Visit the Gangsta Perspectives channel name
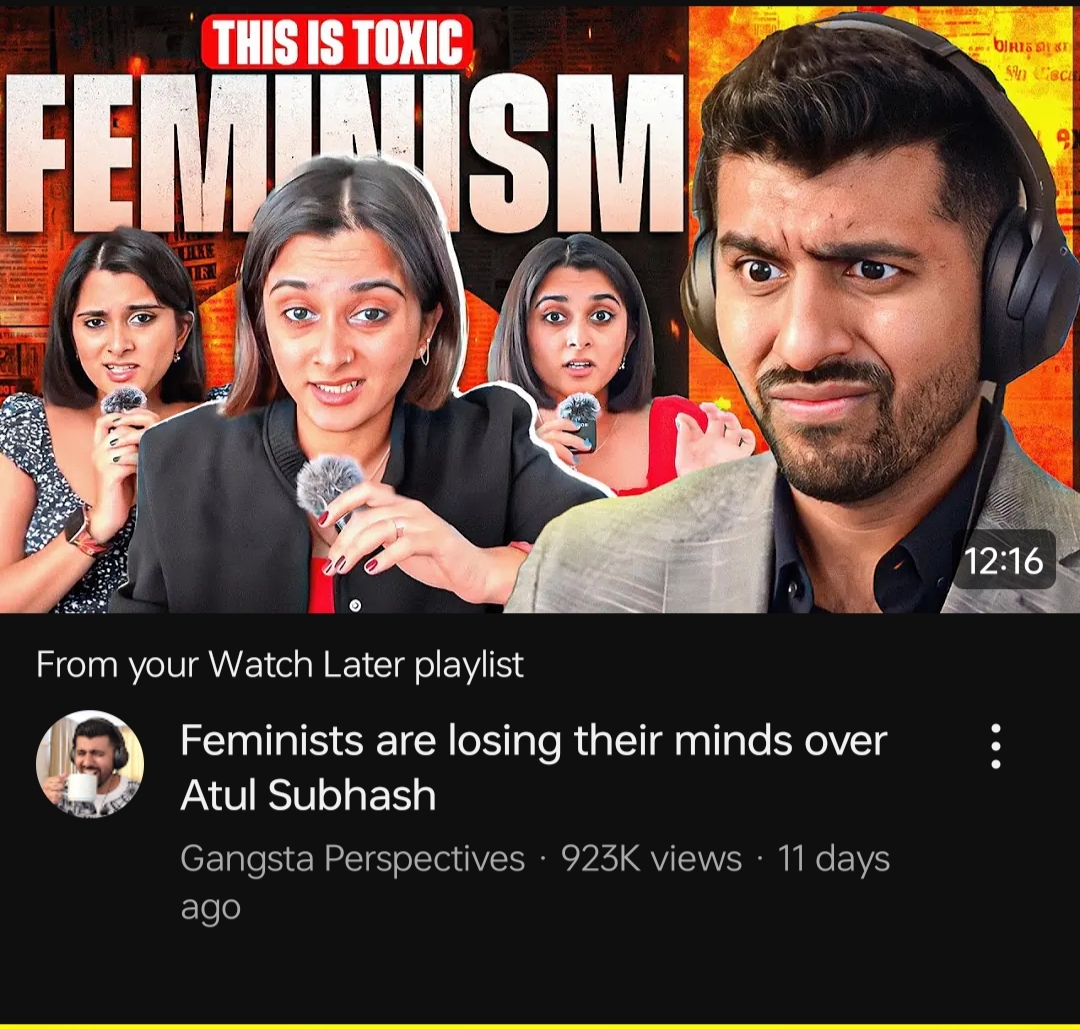 coord(353,858)
